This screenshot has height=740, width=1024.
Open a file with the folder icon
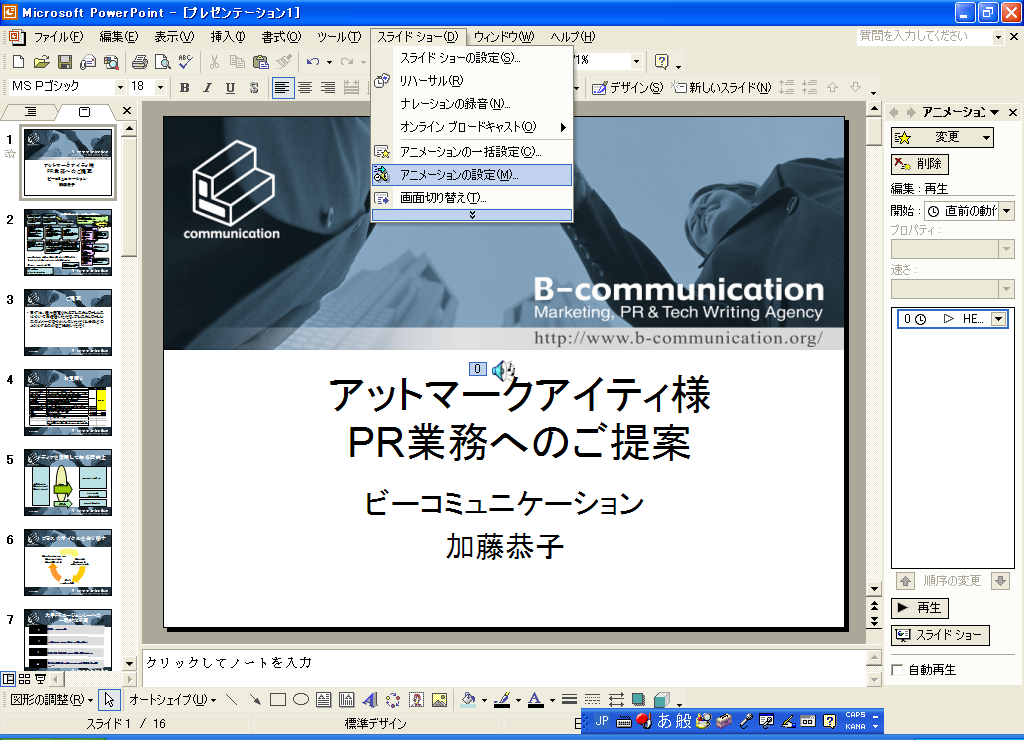pyautogui.click(x=42, y=62)
